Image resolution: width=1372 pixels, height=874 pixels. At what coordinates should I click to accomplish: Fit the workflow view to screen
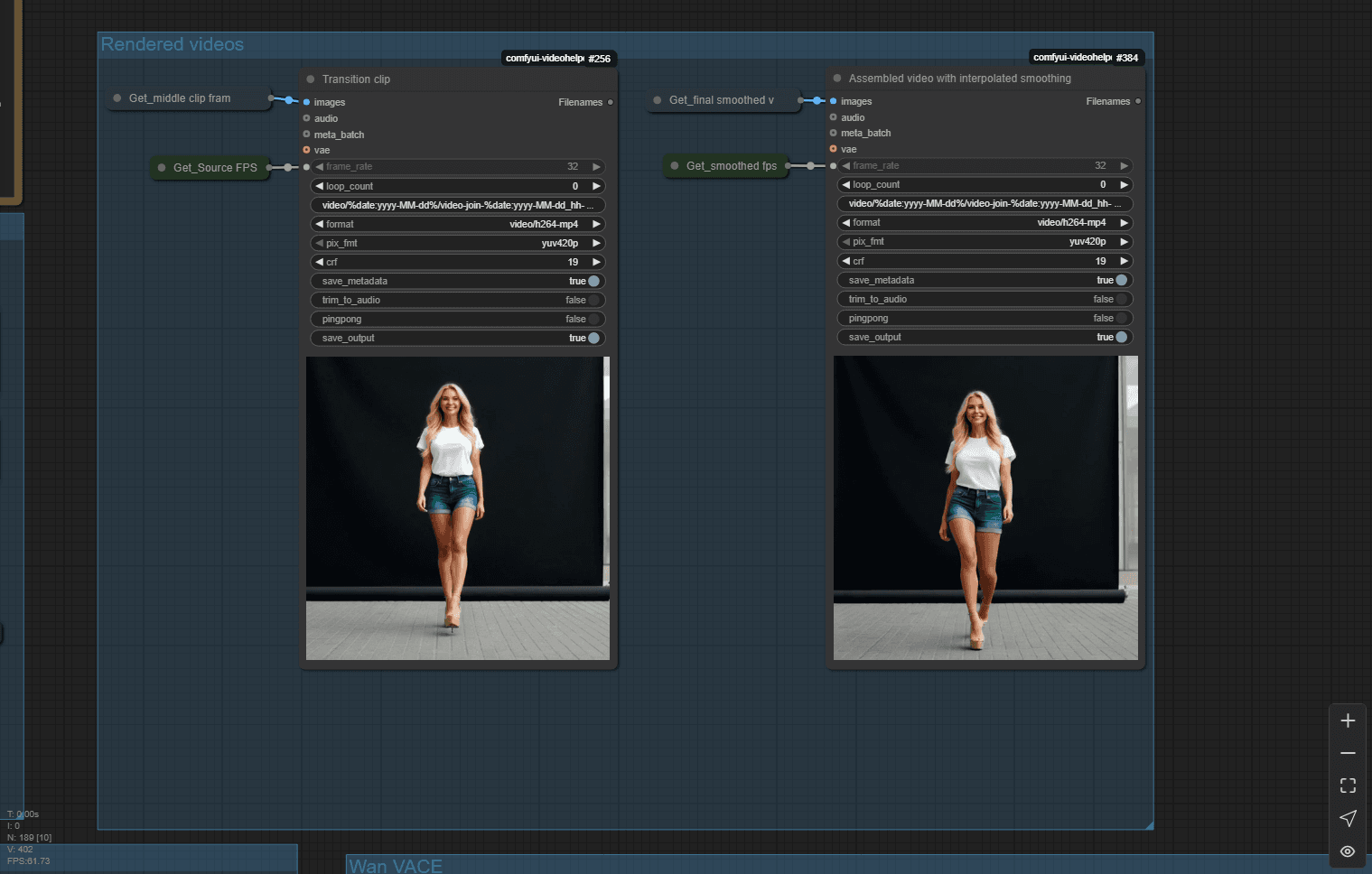coord(1348,786)
